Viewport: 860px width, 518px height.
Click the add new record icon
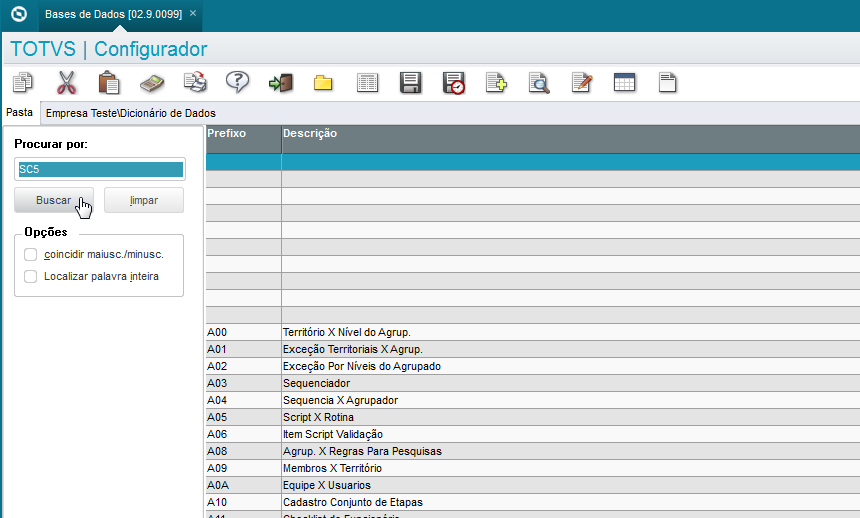[496, 83]
